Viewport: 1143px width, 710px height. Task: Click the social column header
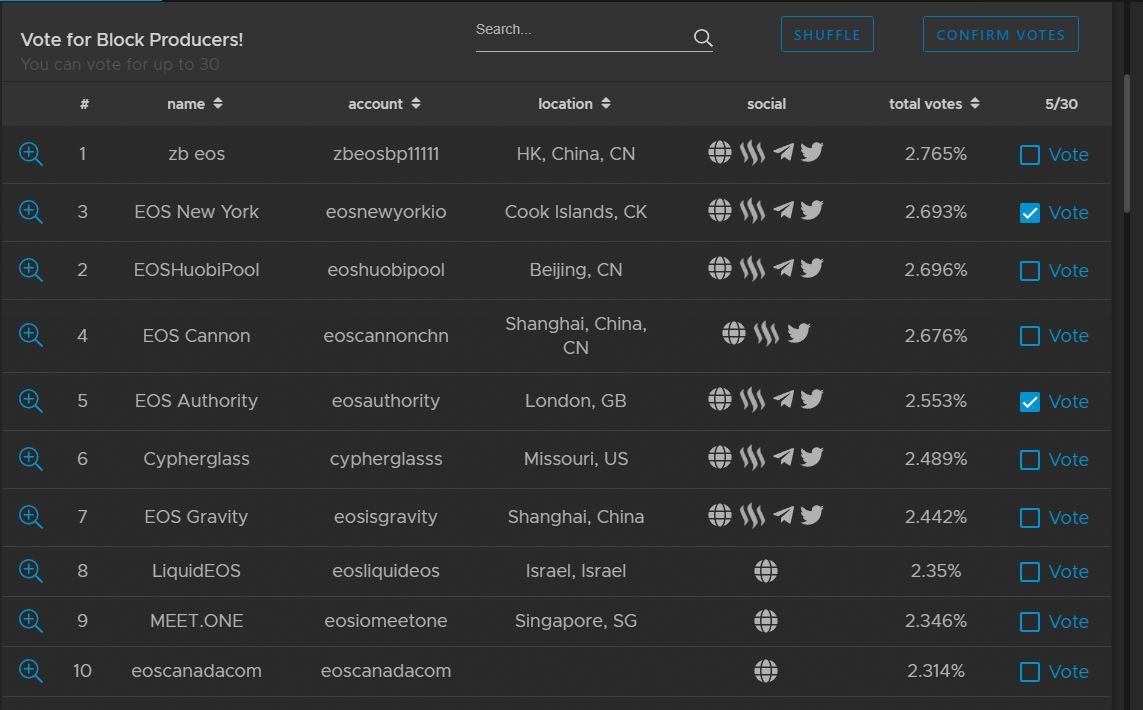[x=766, y=104]
